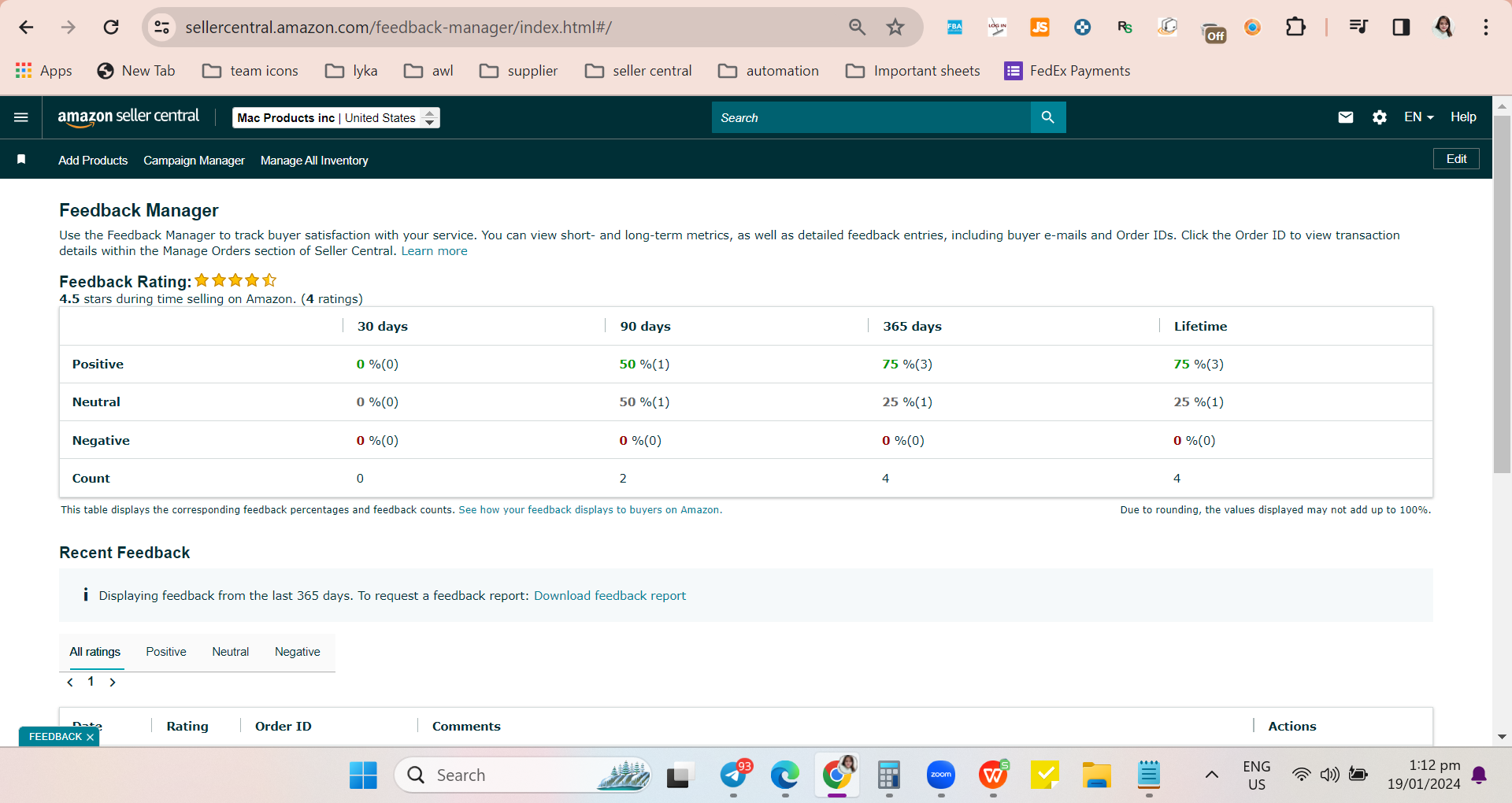The image size is (1512, 803).
Task: Click the browser address bar URL
Action: point(398,28)
